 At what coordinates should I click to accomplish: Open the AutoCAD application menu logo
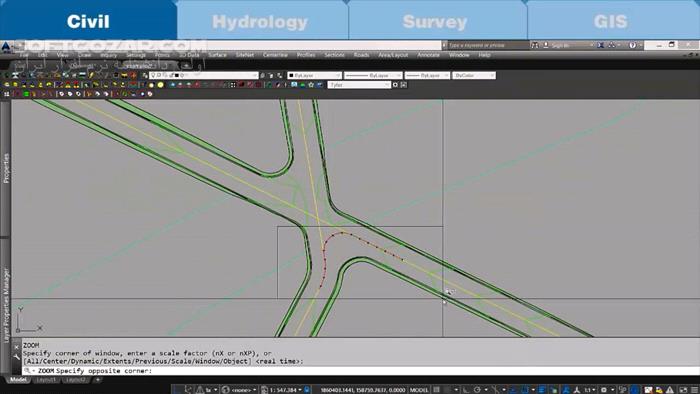point(6,46)
